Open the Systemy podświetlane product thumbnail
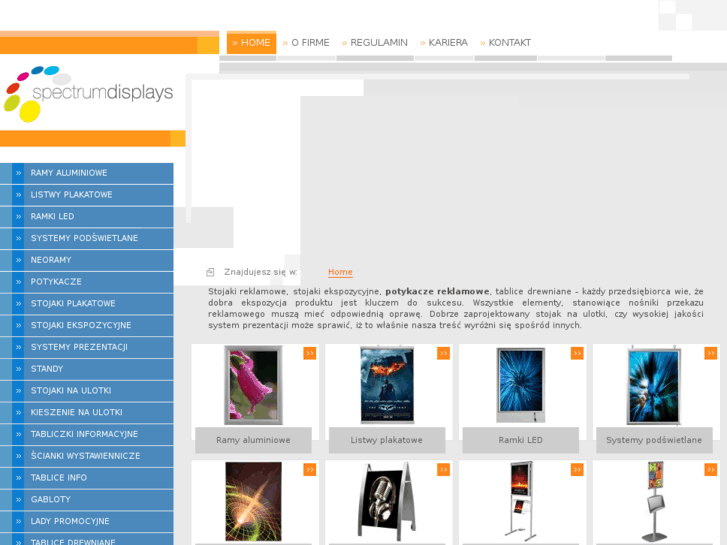Image resolution: width=727 pixels, height=545 pixels. pos(653,385)
